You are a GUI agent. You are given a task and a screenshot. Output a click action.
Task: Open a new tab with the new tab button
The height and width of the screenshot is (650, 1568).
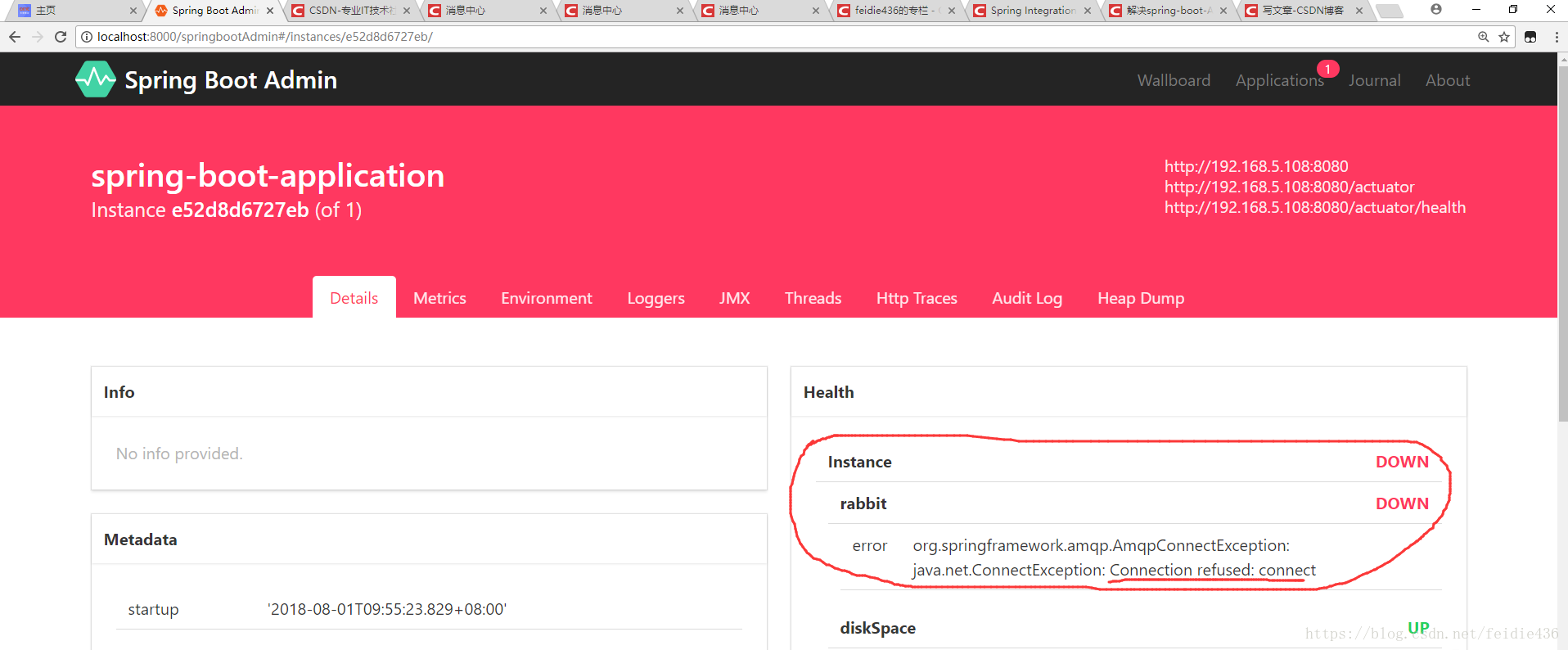coord(1389,11)
